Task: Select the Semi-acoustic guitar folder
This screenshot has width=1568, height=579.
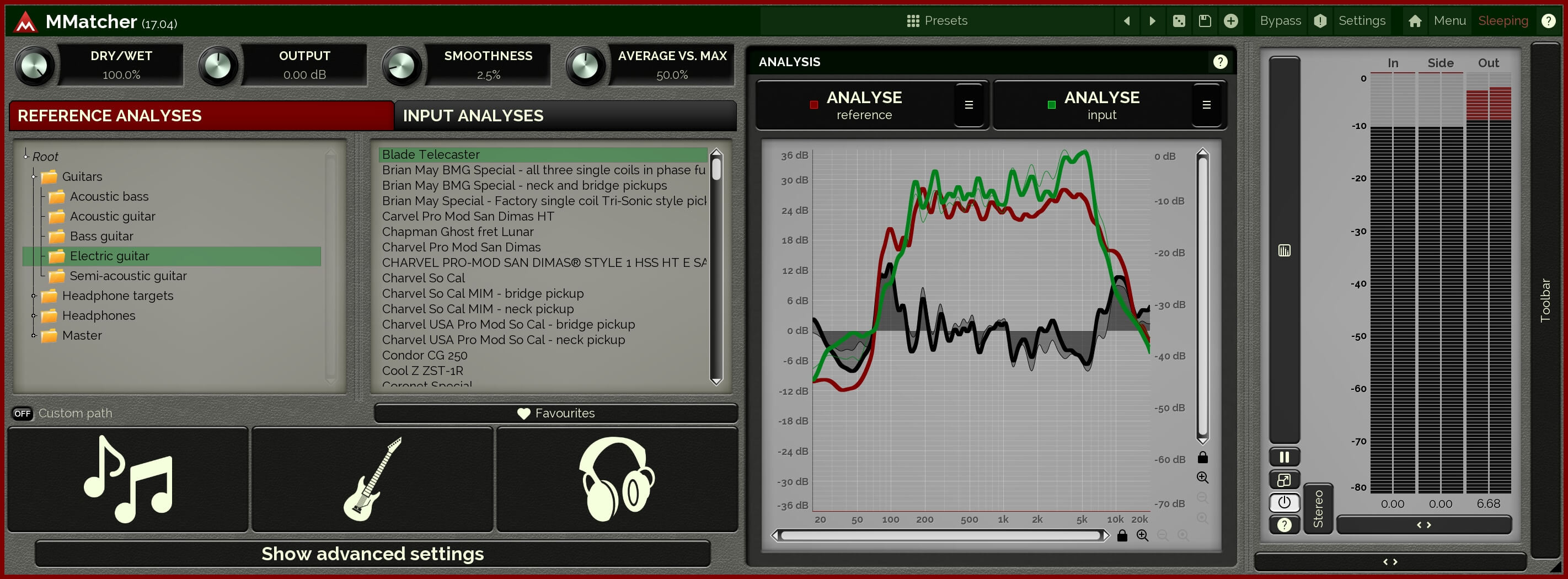Action: tap(128, 276)
